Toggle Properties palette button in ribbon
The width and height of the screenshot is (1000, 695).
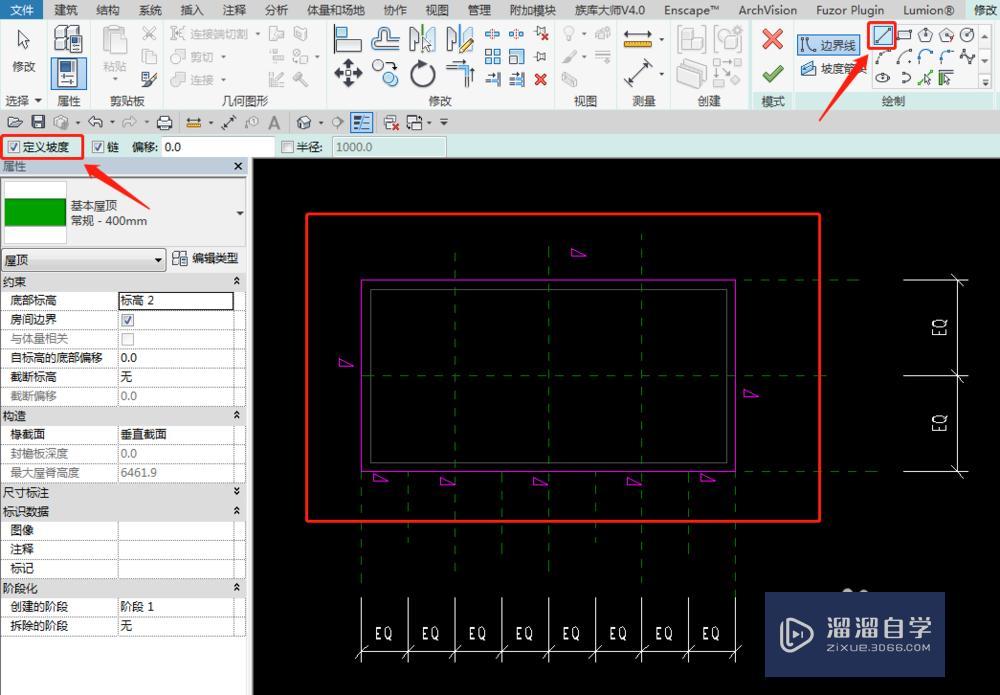tap(68, 73)
